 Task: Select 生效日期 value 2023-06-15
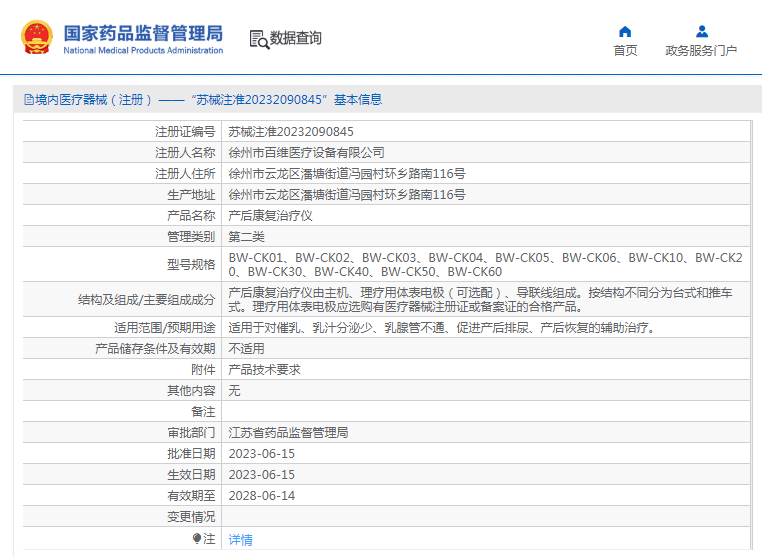click(261, 474)
